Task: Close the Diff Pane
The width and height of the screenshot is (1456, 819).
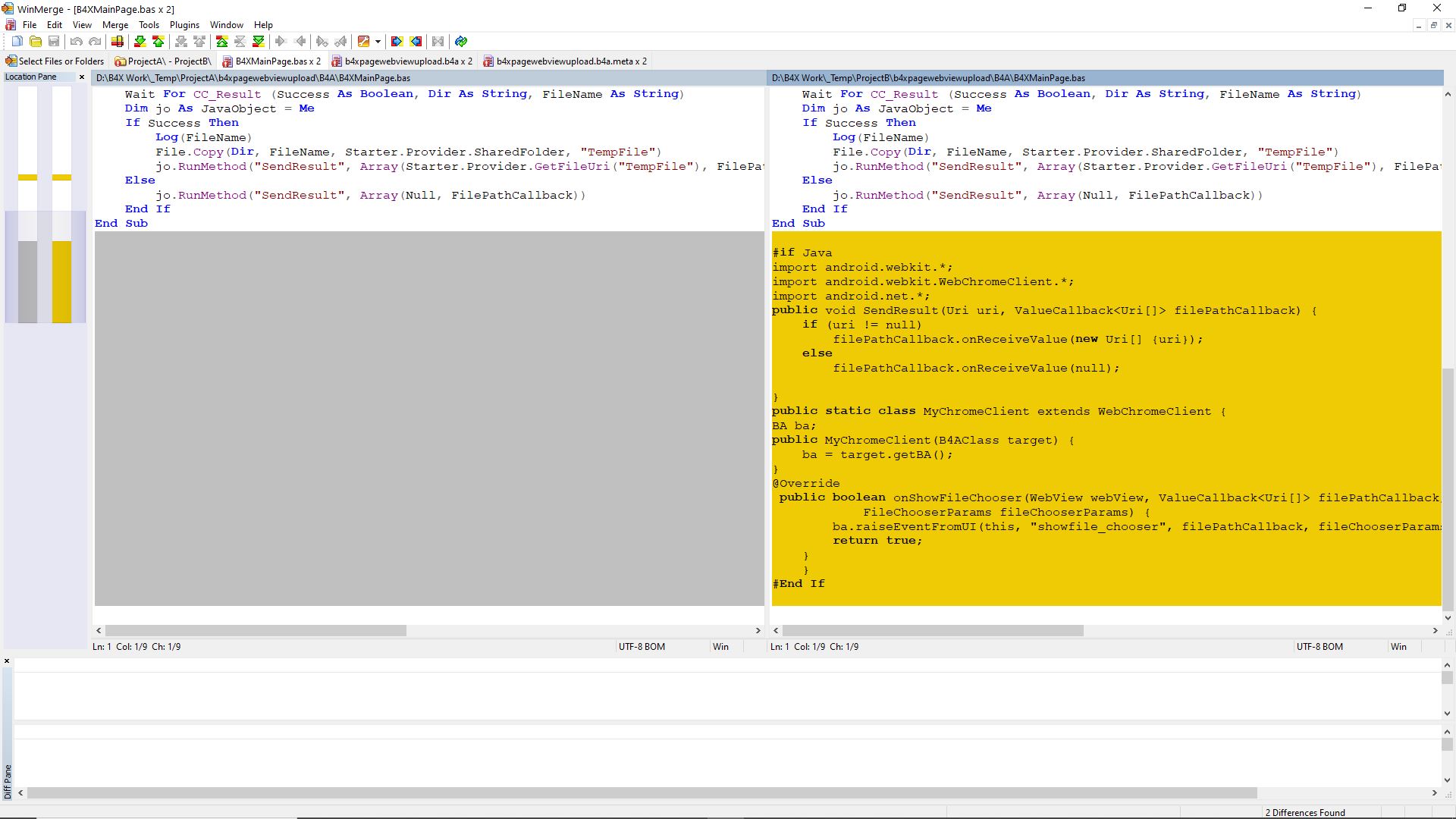Action: coord(7,661)
